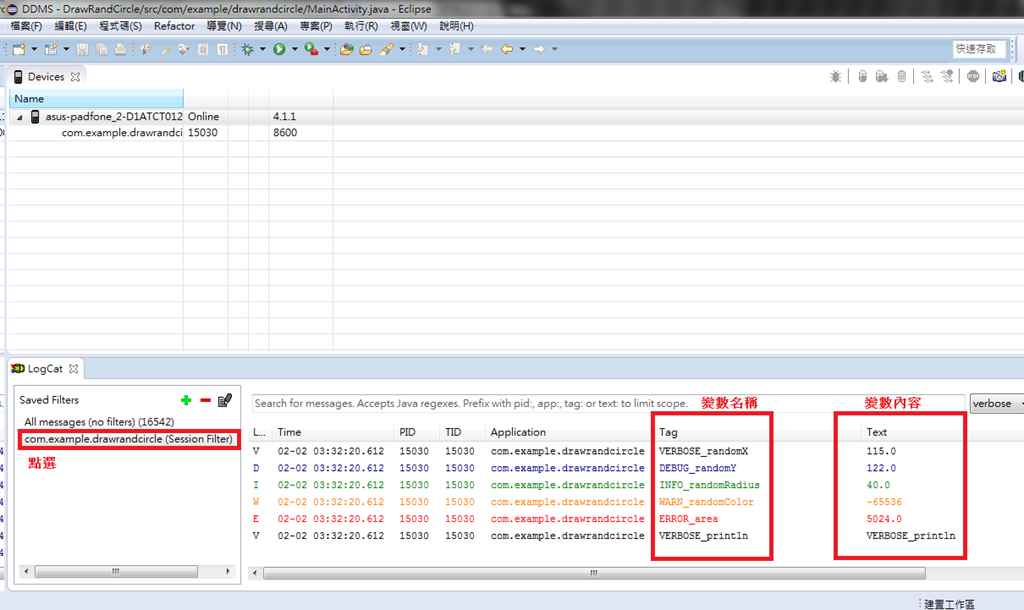Click the Name column header in Devices
This screenshot has width=1024, height=610.
coord(96,99)
